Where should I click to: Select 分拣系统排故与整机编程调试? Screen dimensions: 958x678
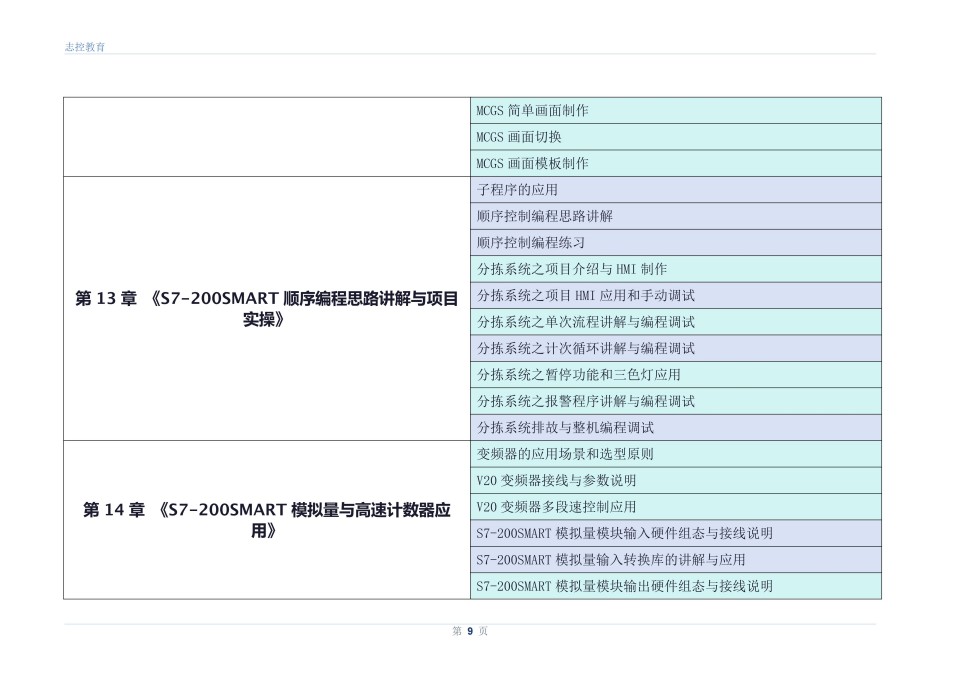pyautogui.click(x=676, y=428)
